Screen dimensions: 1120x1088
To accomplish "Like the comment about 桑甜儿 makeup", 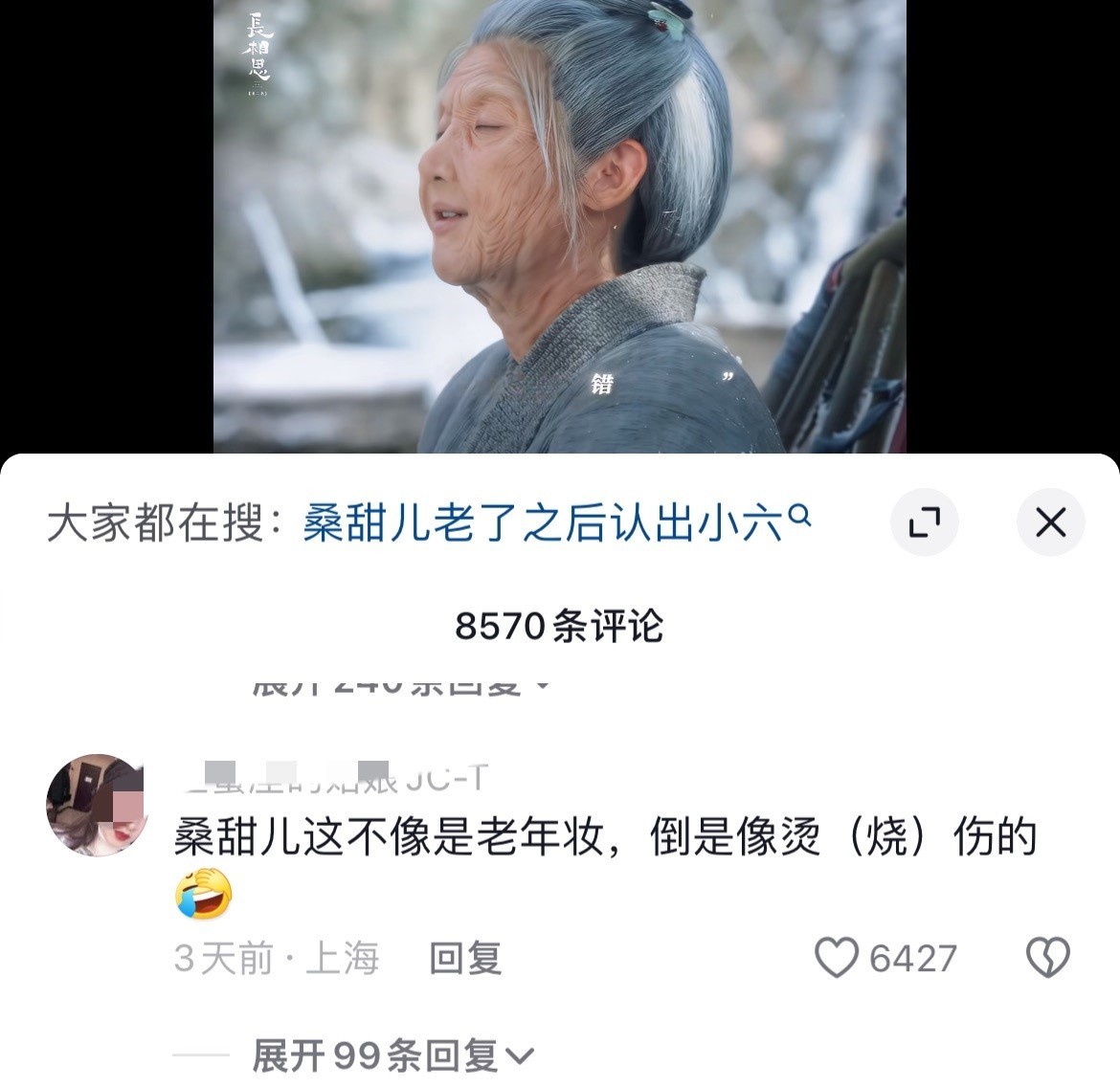I will pyautogui.click(x=837, y=957).
